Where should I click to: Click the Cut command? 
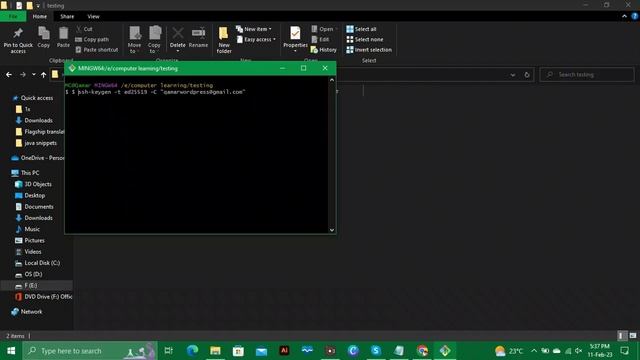point(84,29)
